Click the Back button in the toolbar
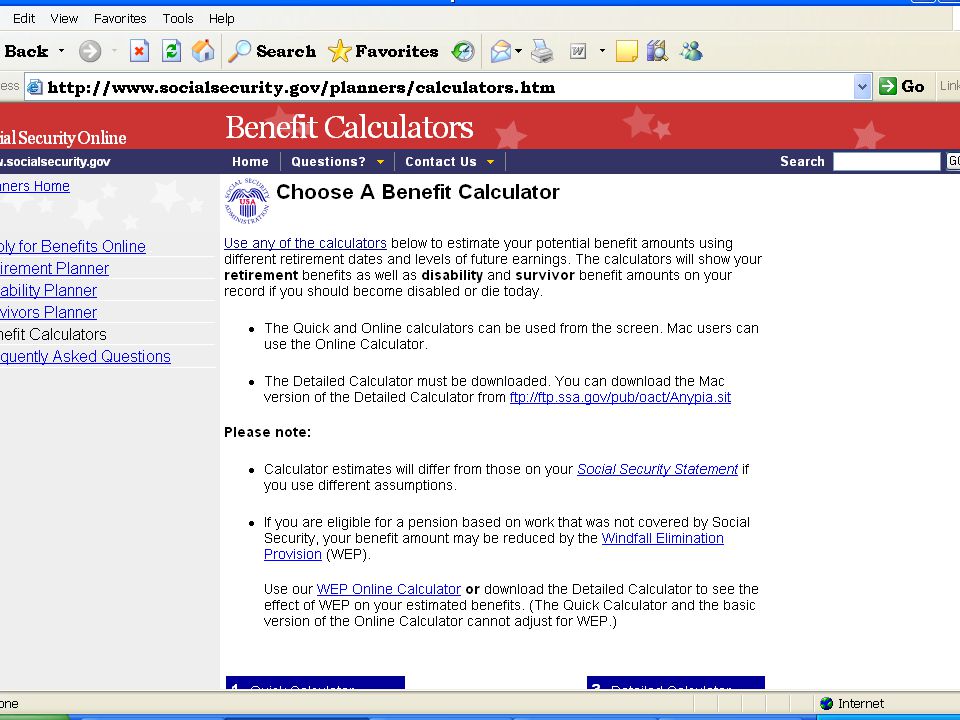The width and height of the screenshot is (960, 720). click(24, 51)
